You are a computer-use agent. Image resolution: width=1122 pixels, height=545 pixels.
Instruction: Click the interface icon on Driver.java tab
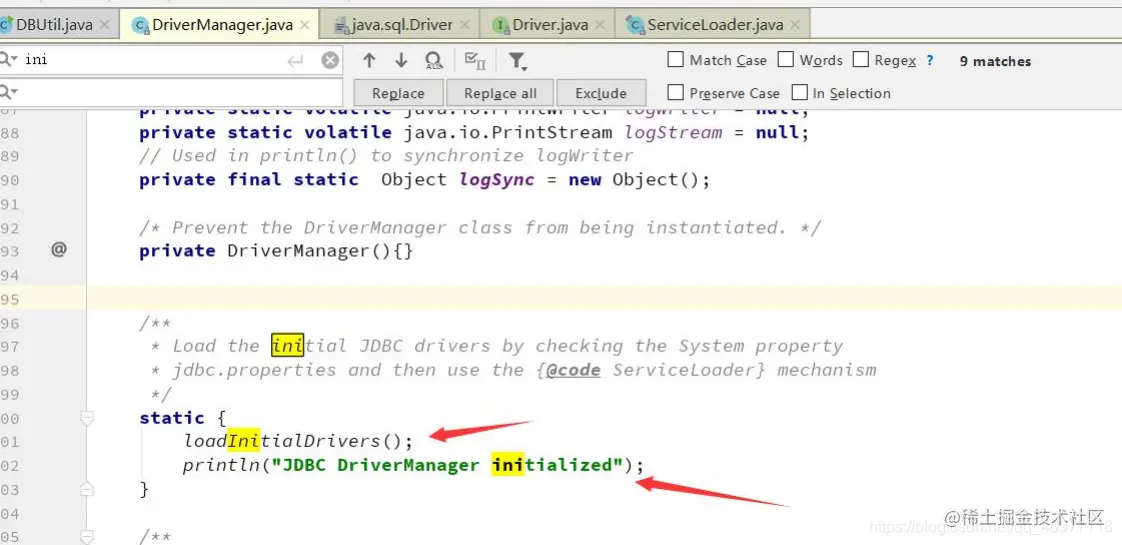click(x=502, y=26)
